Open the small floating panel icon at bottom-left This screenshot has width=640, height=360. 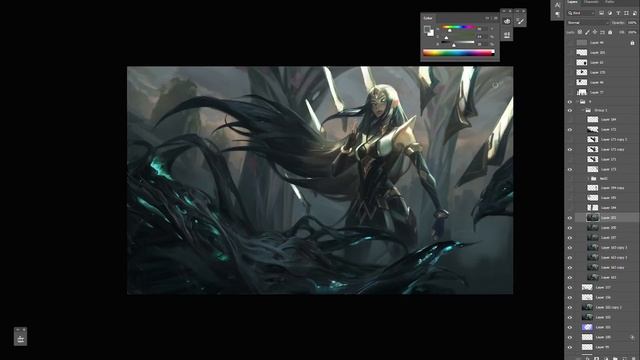tap(20, 339)
